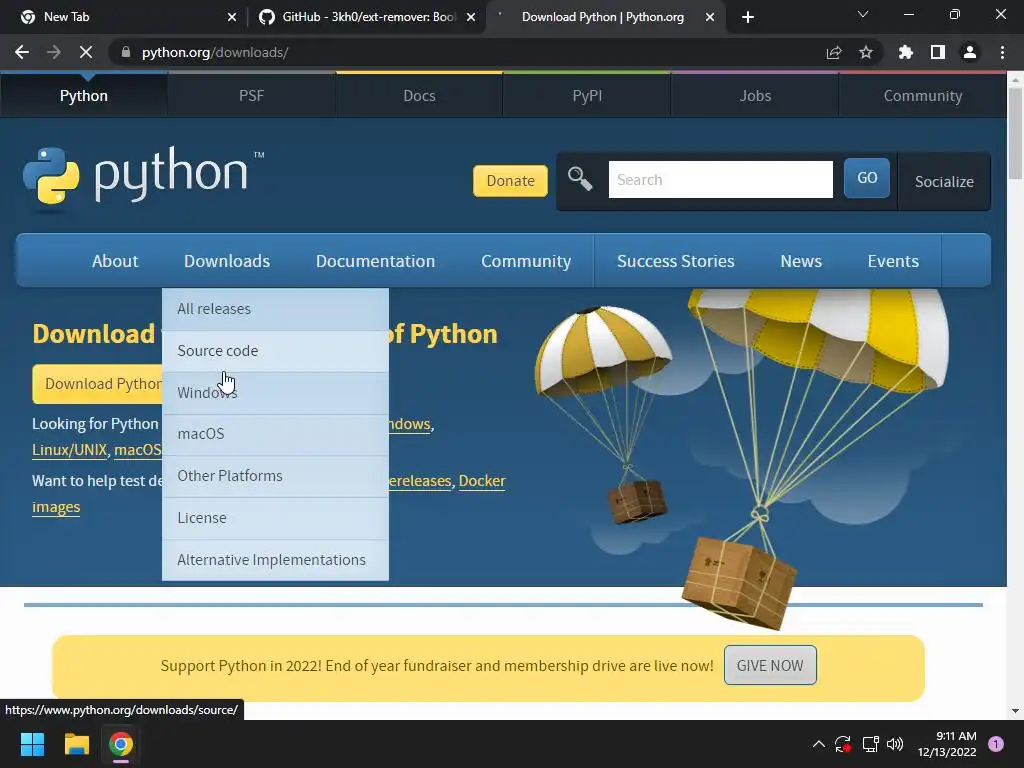Open the Success Stories nav menu

point(675,261)
